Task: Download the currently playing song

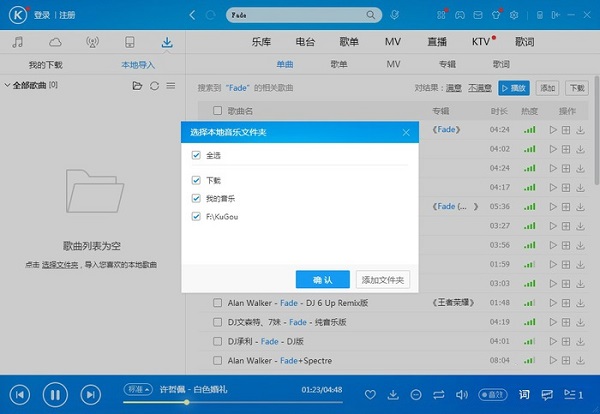Action: 393,394
